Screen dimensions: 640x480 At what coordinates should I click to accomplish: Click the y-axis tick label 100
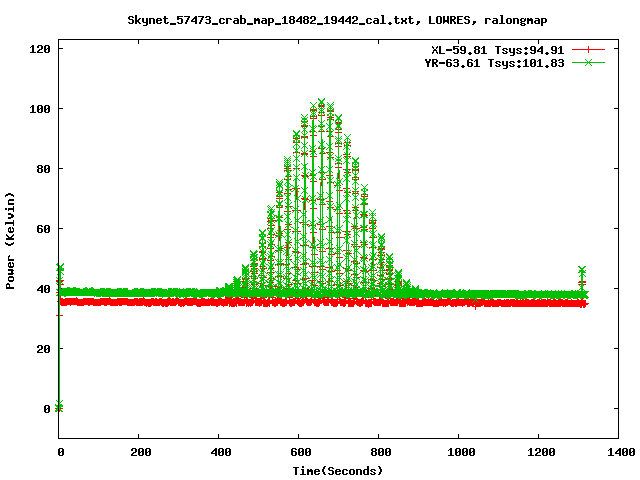(40, 109)
